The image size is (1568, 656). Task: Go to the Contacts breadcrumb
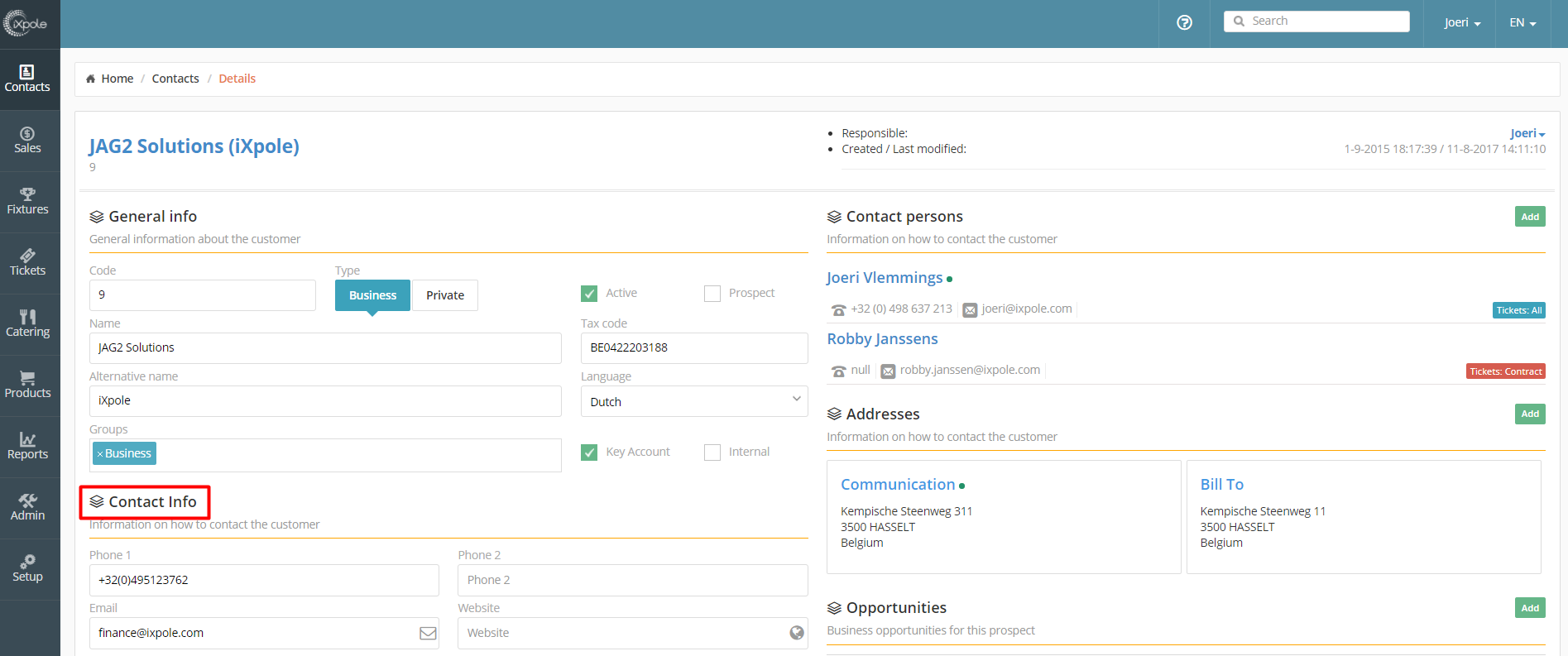click(175, 79)
